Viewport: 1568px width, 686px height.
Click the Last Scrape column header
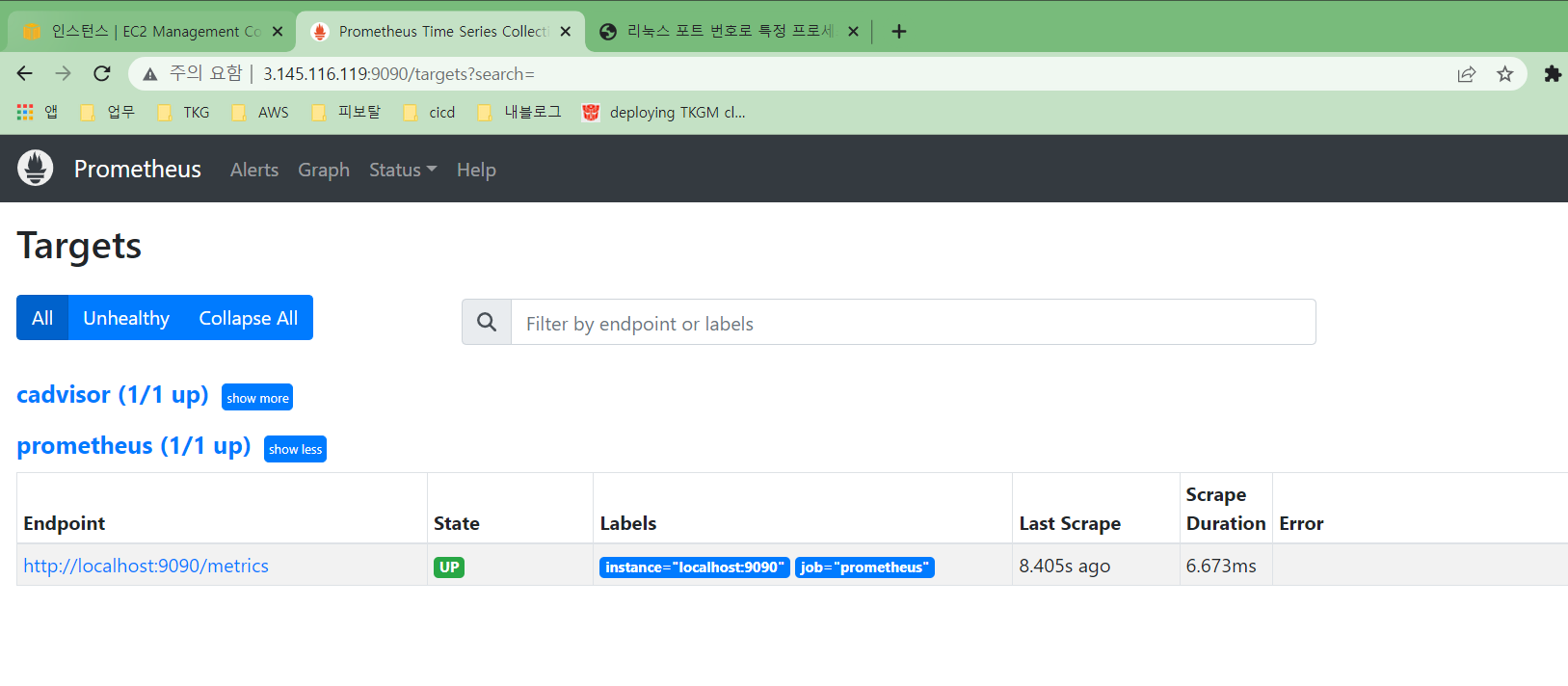tap(1070, 523)
